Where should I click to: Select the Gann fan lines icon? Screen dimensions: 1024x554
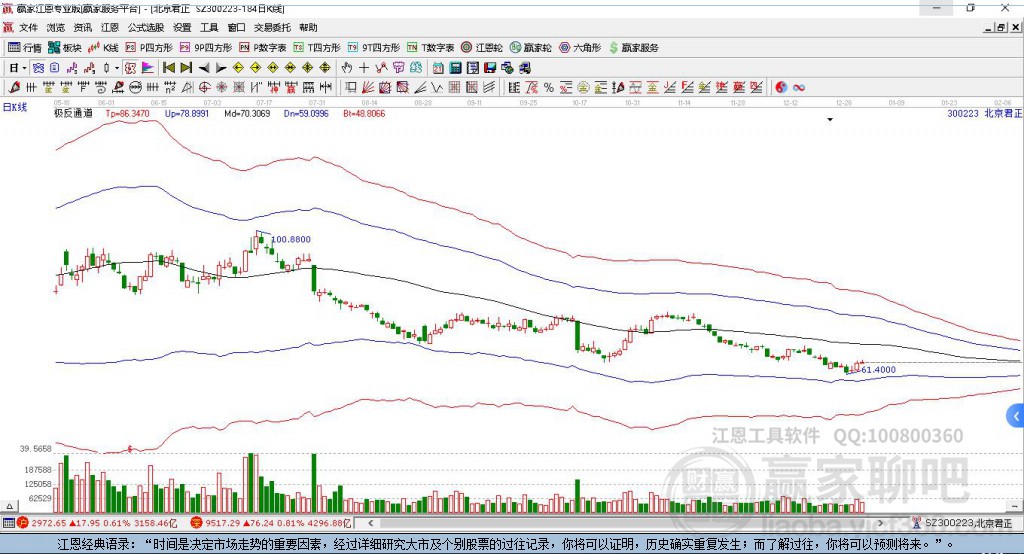click(x=368, y=88)
